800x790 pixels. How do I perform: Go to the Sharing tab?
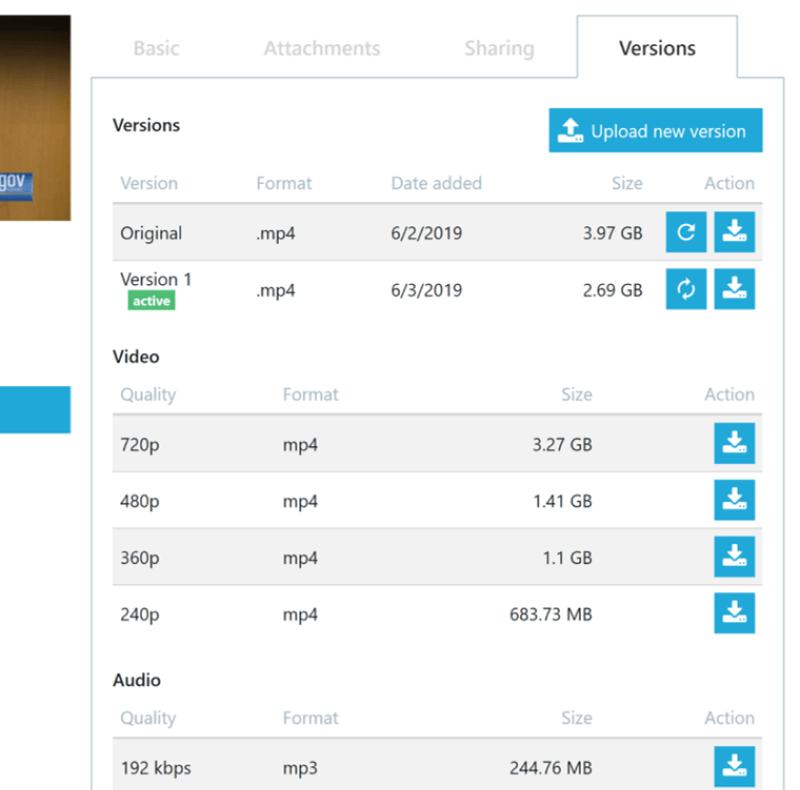point(499,48)
